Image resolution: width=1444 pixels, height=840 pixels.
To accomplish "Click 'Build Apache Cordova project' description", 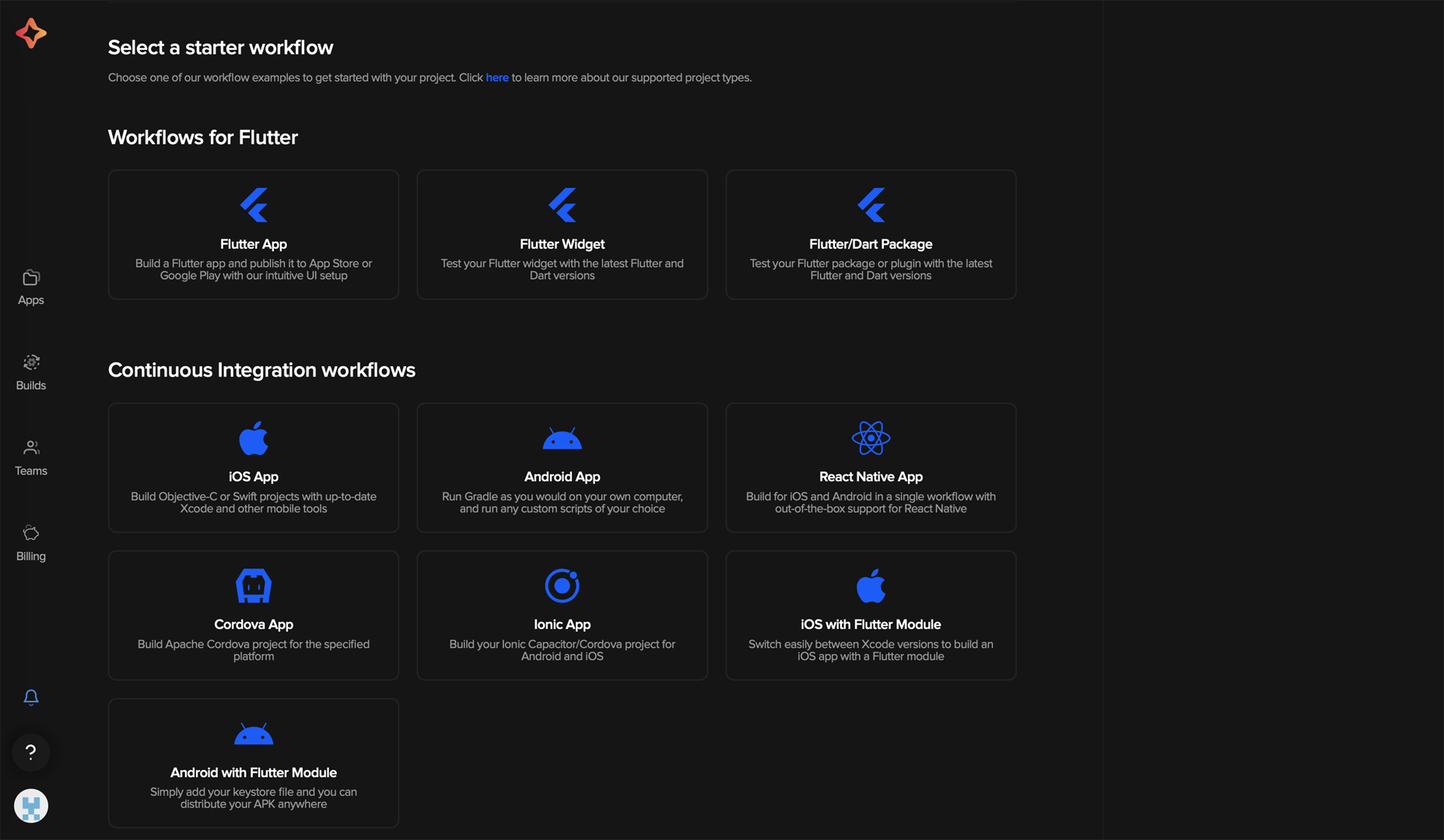I will point(254,650).
